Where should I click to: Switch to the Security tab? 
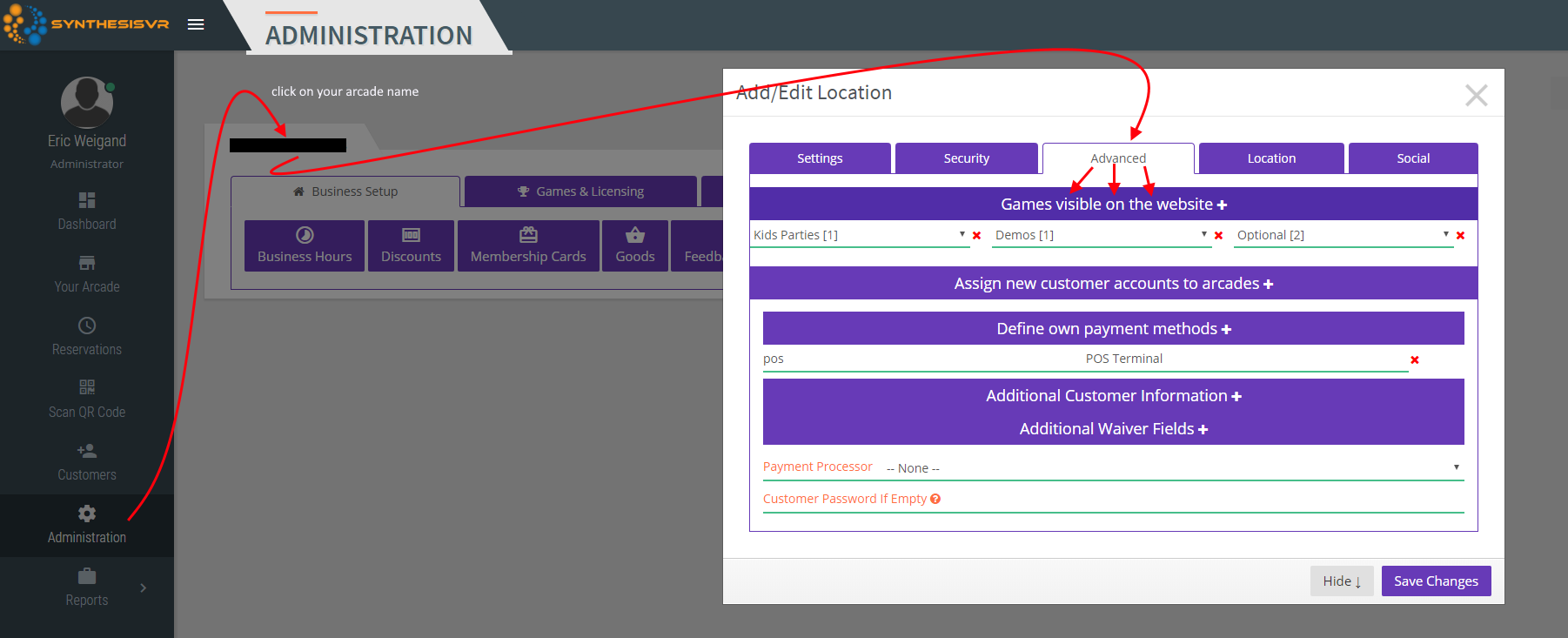click(x=967, y=158)
